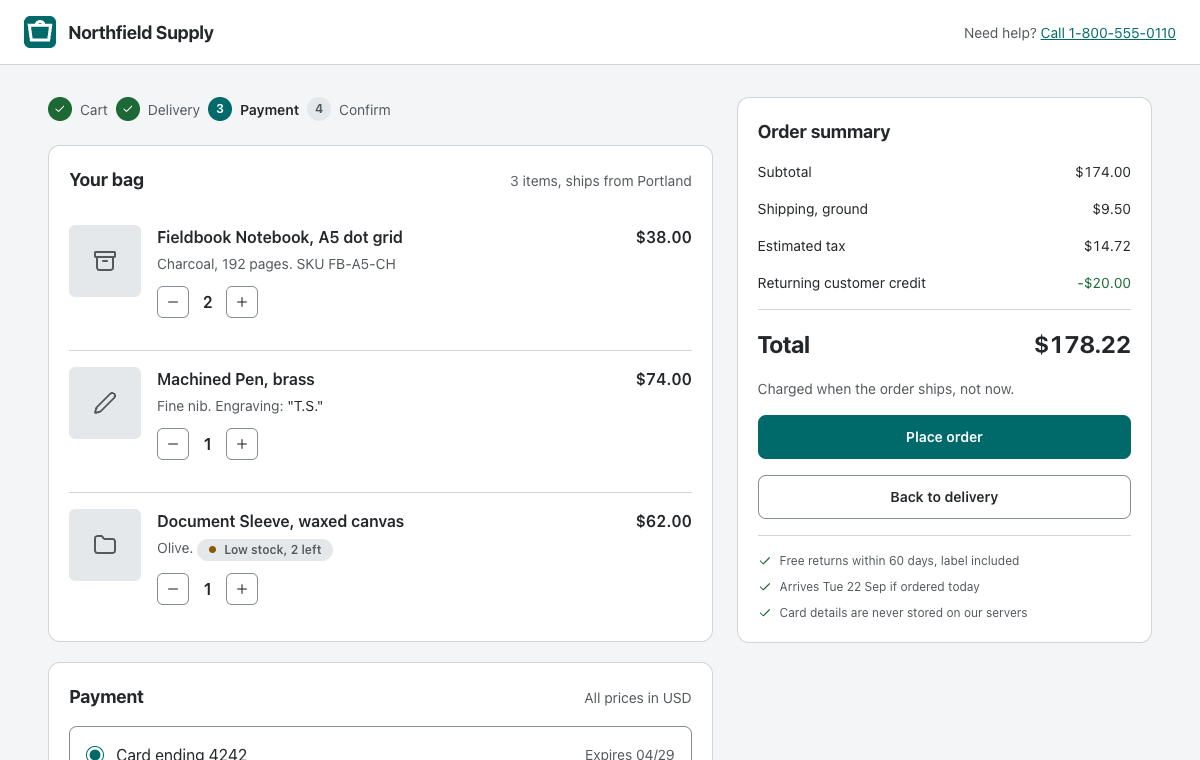Increase Fieldbook Notebook quantity with plus

tap(242, 302)
